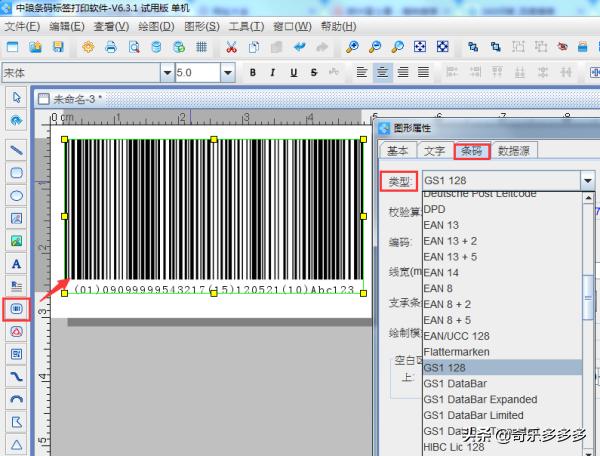
Task: Click the new document icon in toolbar
Action: (13, 47)
